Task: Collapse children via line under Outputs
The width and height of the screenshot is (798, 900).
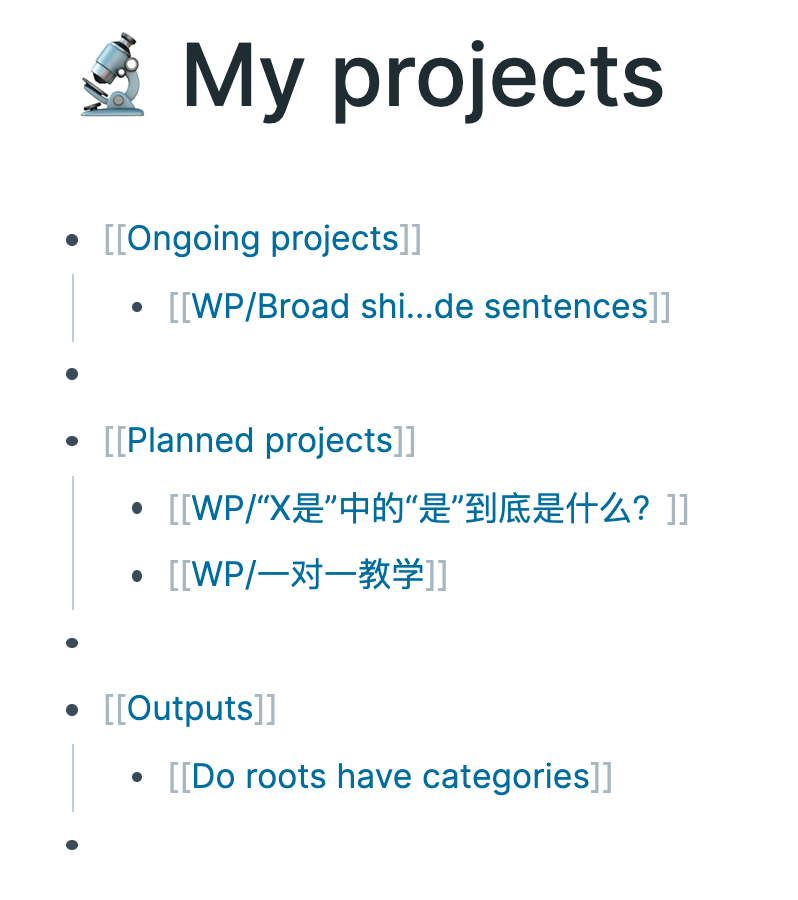Action: pos(73,778)
